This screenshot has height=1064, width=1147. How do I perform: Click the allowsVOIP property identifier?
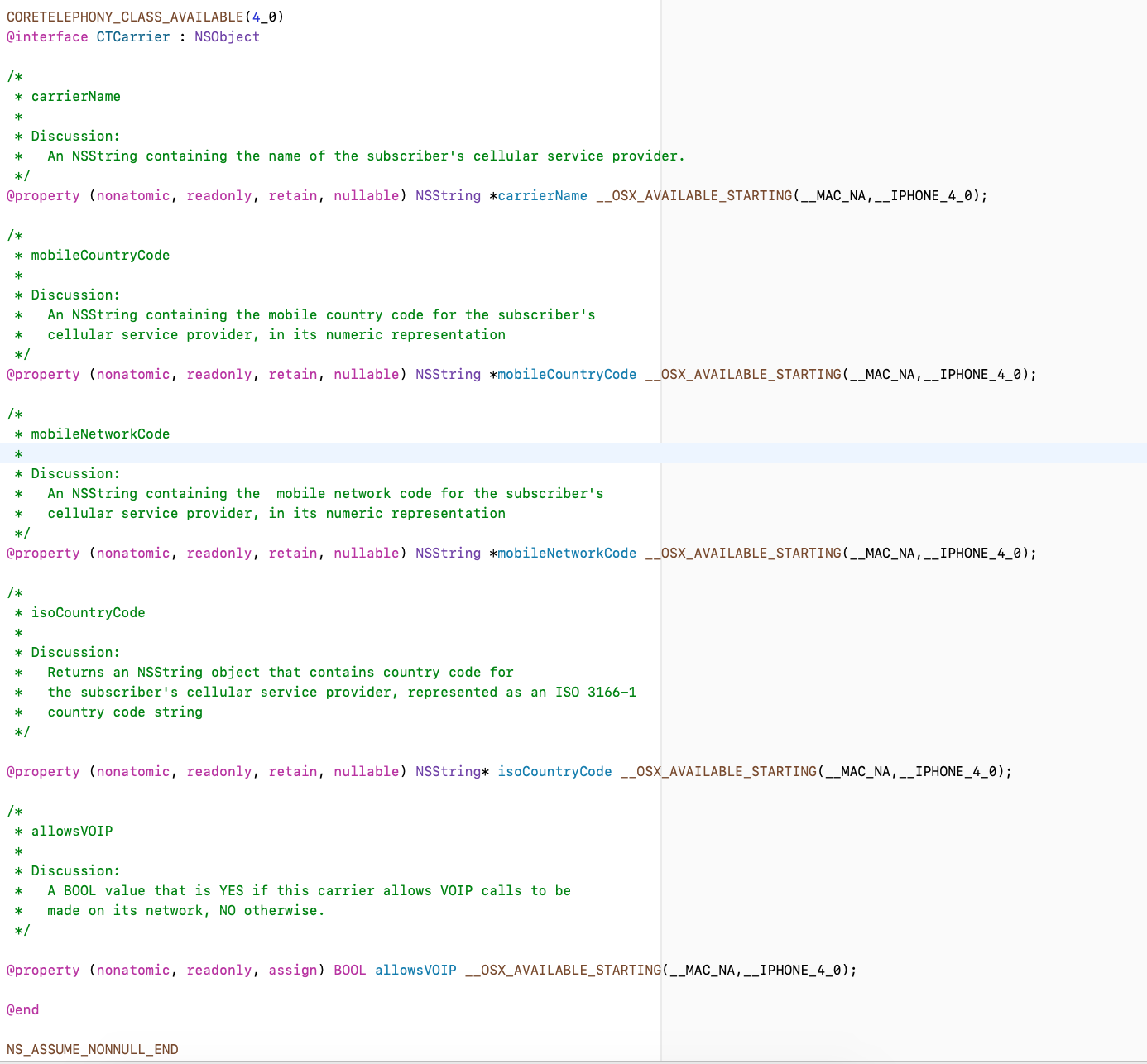pyautogui.click(x=415, y=970)
